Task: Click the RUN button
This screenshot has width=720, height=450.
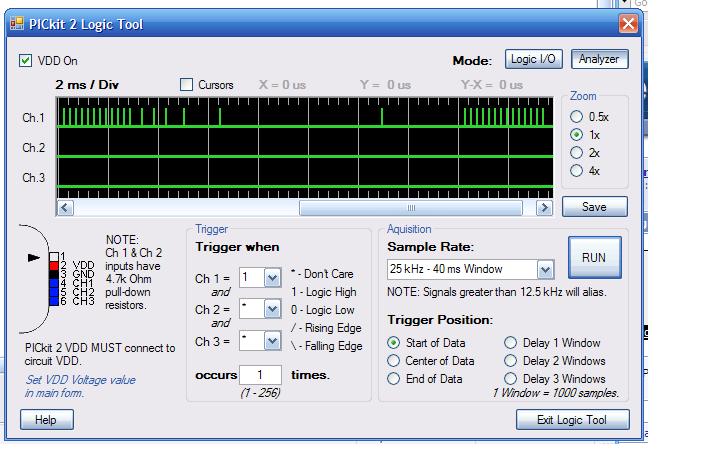Action: click(595, 258)
